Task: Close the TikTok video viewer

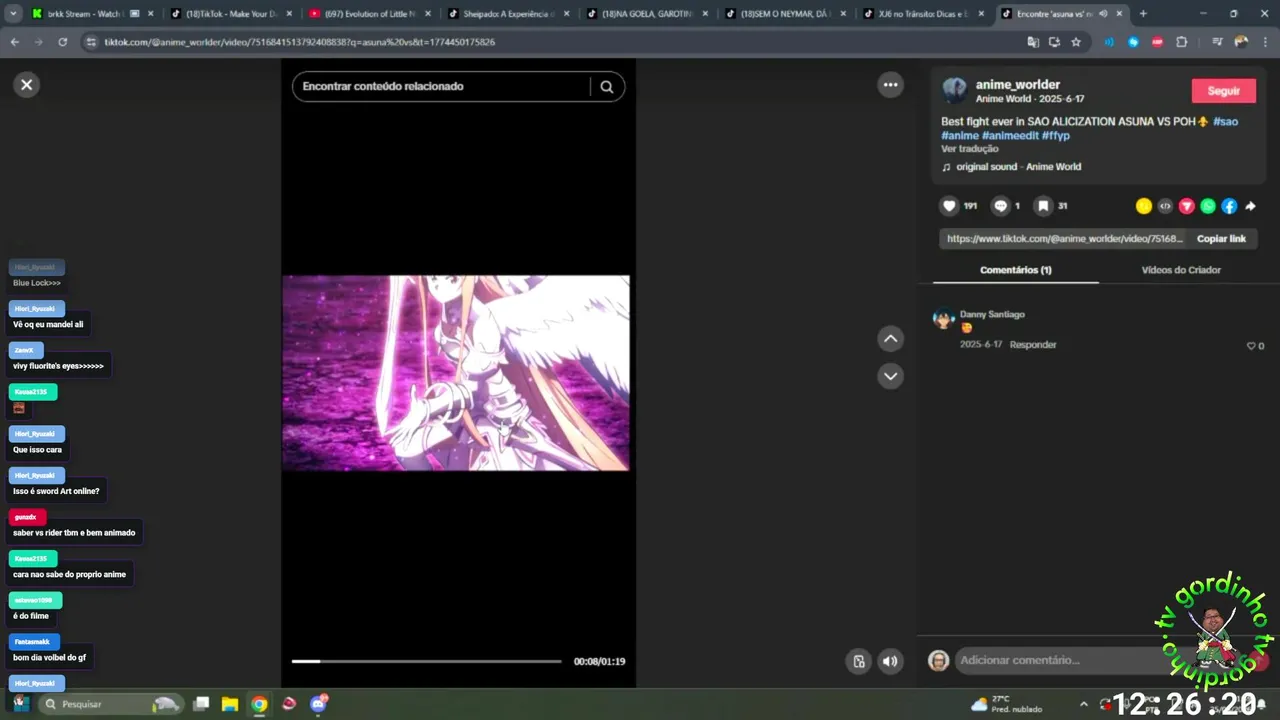Action: coord(27,85)
